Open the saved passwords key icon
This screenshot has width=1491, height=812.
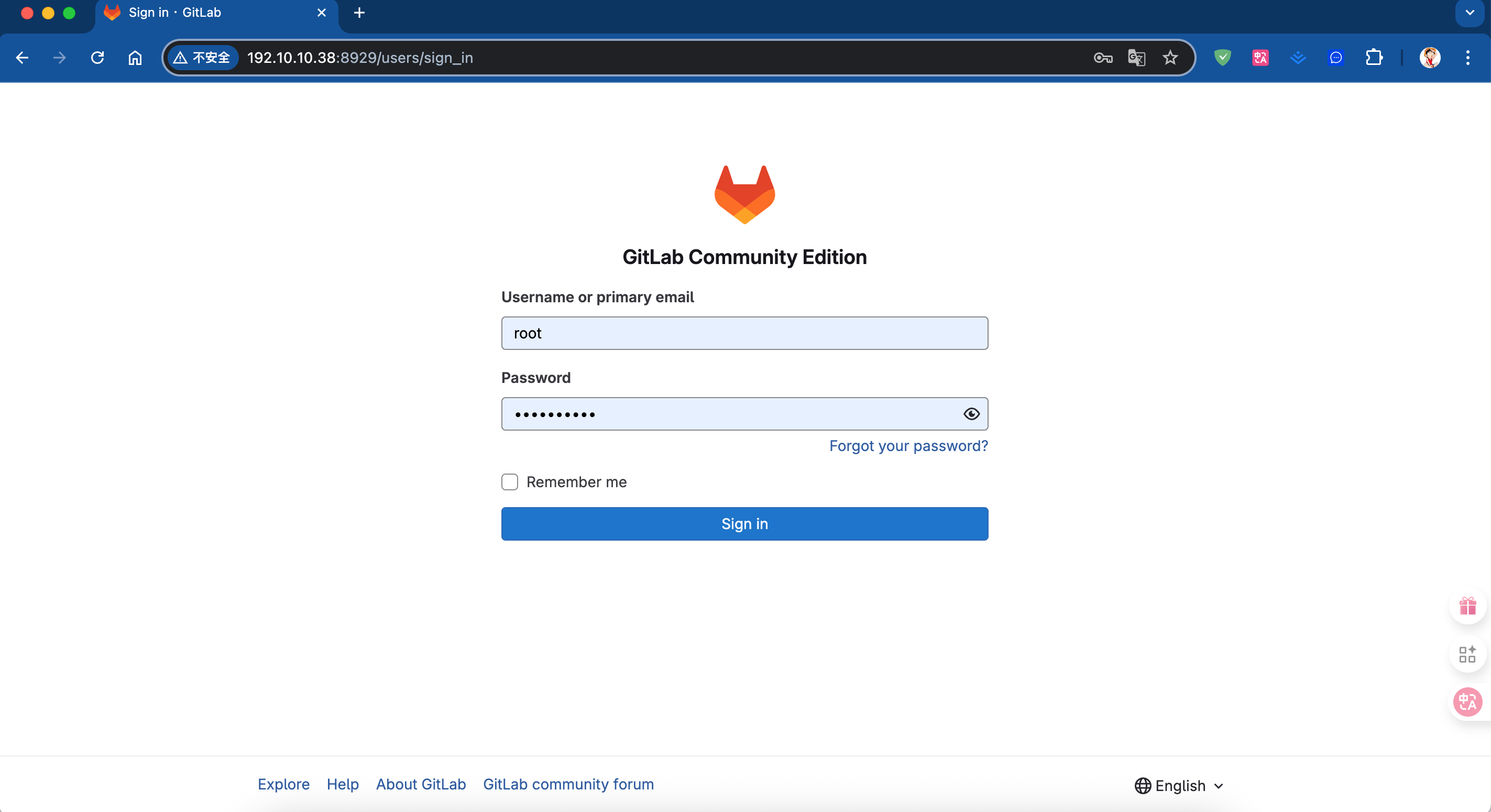tap(1103, 58)
